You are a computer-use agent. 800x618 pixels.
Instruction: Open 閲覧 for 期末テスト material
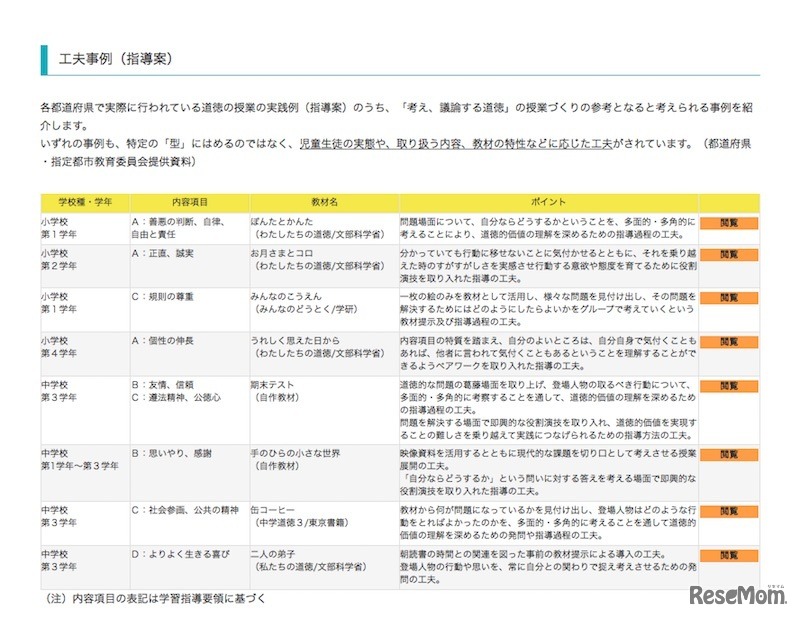pyautogui.click(x=729, y=386)
